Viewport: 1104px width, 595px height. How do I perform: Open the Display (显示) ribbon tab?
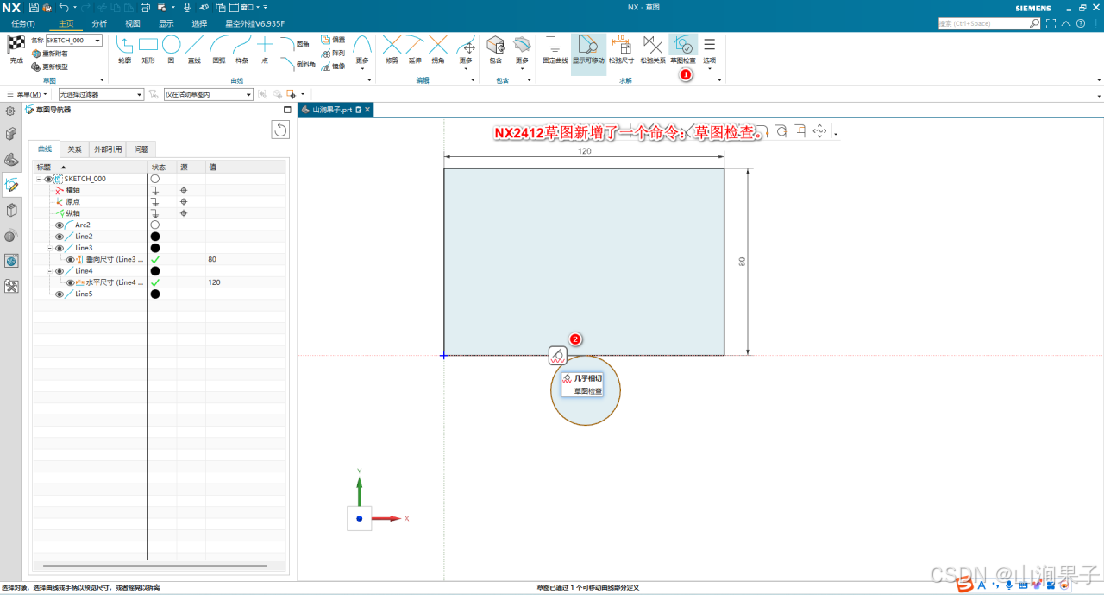click(x=166, y=24)
